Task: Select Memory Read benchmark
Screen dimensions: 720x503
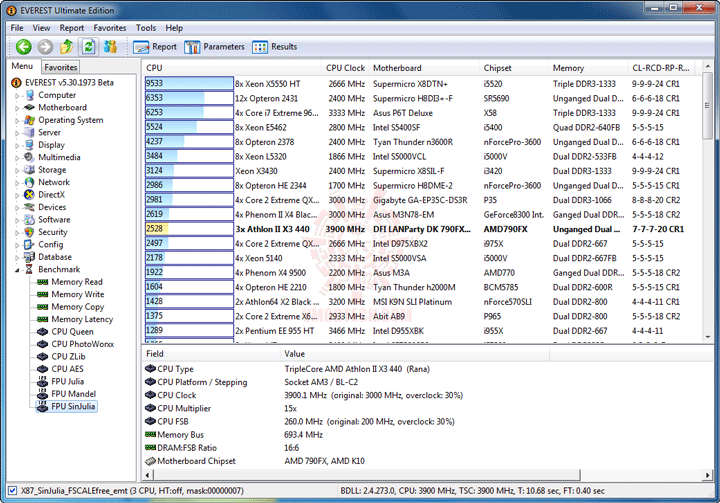Action: (x=77, y=282)
